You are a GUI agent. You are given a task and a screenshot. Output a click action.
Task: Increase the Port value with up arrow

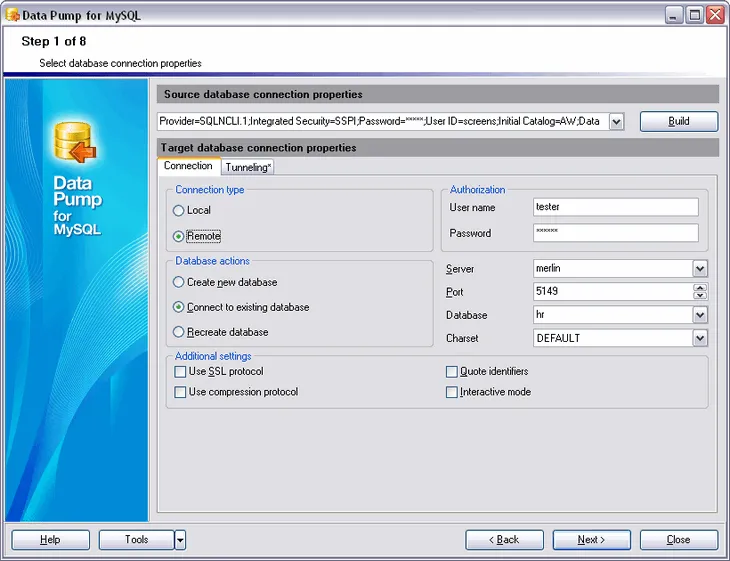[700, 288]
